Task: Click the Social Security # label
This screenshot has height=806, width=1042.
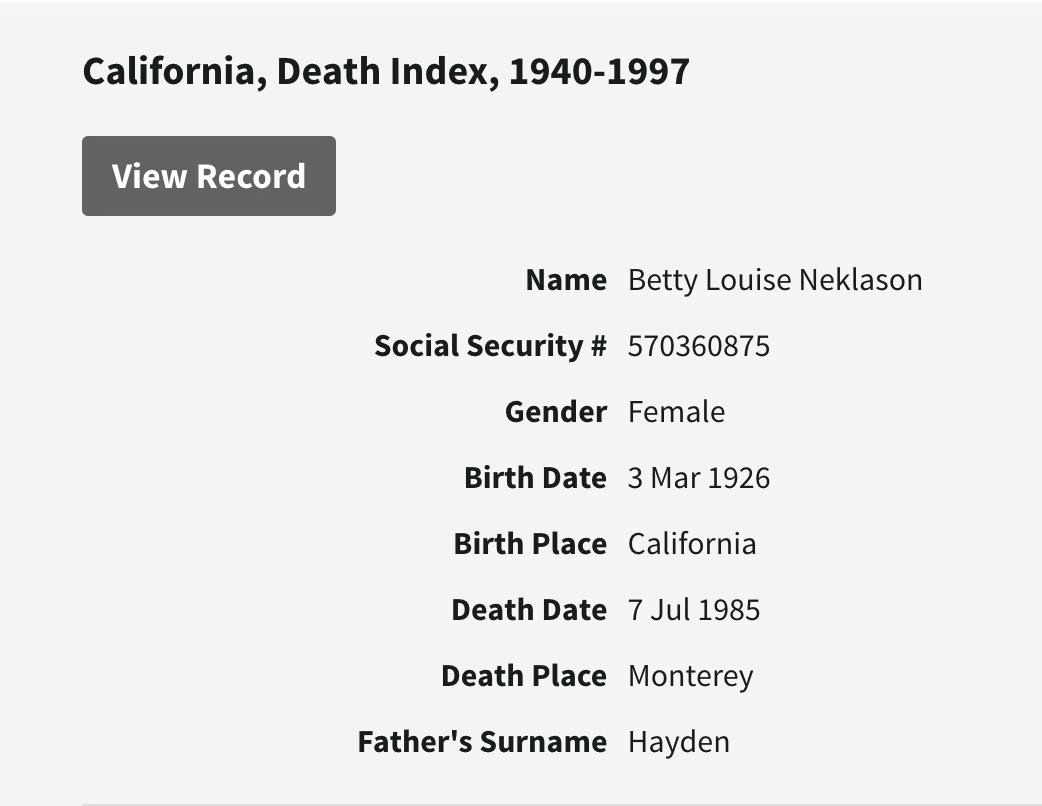Action: tap(490, 346)
